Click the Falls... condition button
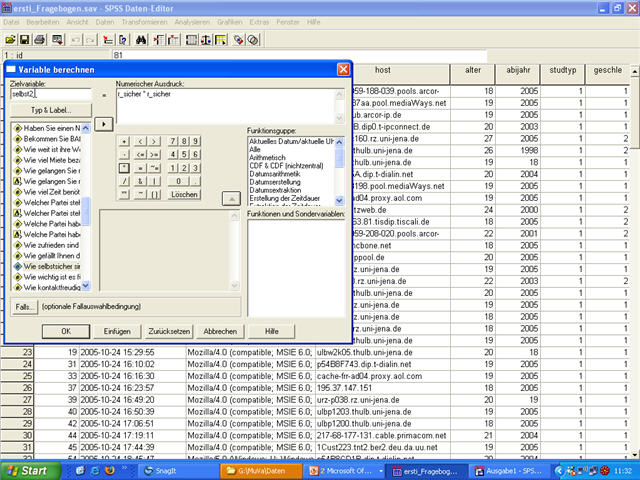This screenshot has height=480, width=640. (x=25, y=305)
